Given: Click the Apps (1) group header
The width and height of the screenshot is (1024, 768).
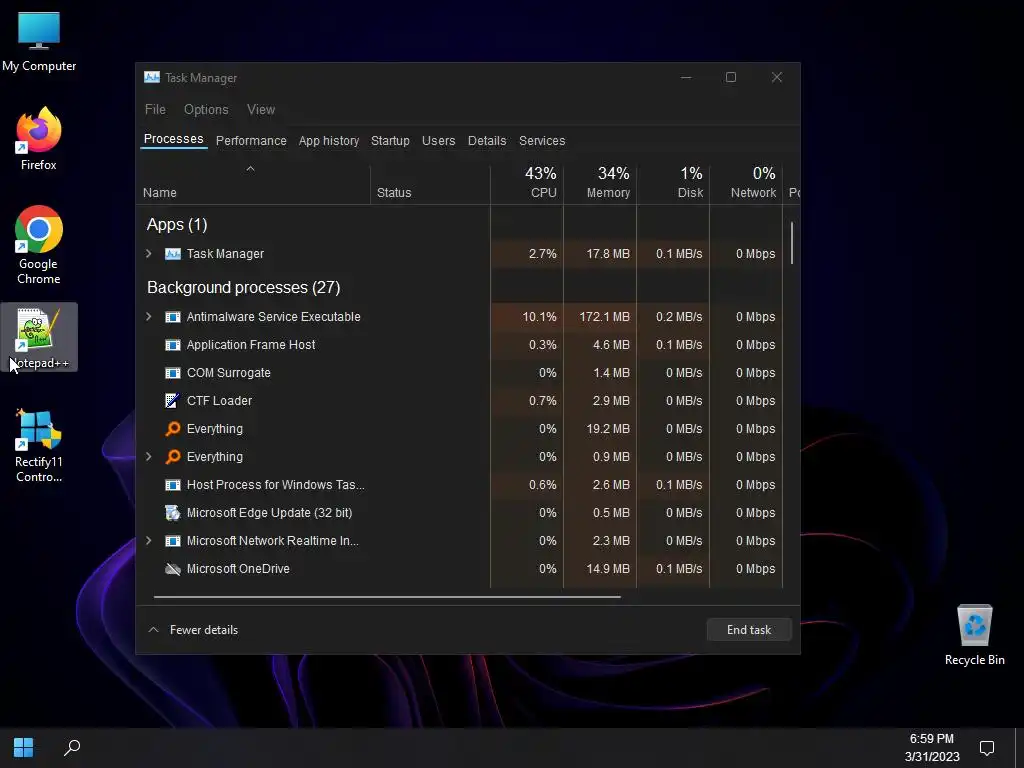Looking at the screenshot, I should click(x=177, y=225).
